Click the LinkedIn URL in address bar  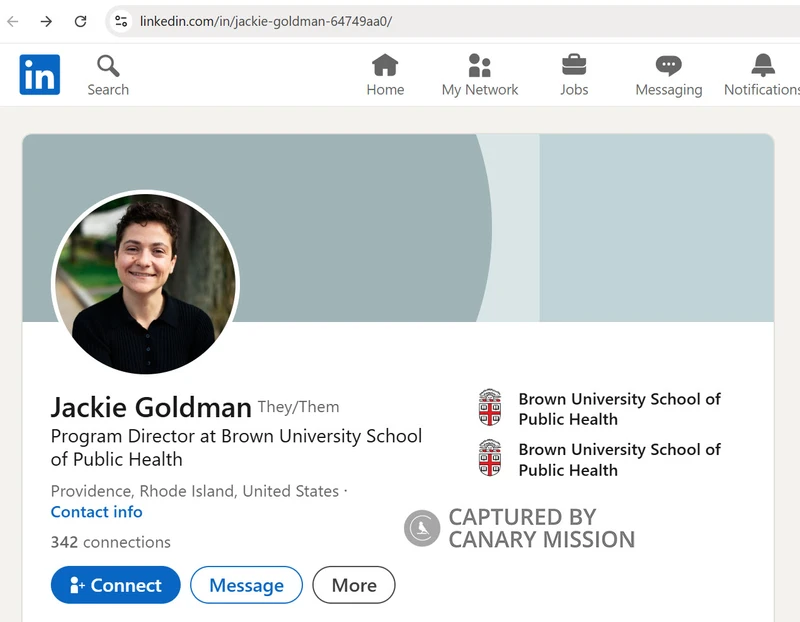[x=266, y=21]
